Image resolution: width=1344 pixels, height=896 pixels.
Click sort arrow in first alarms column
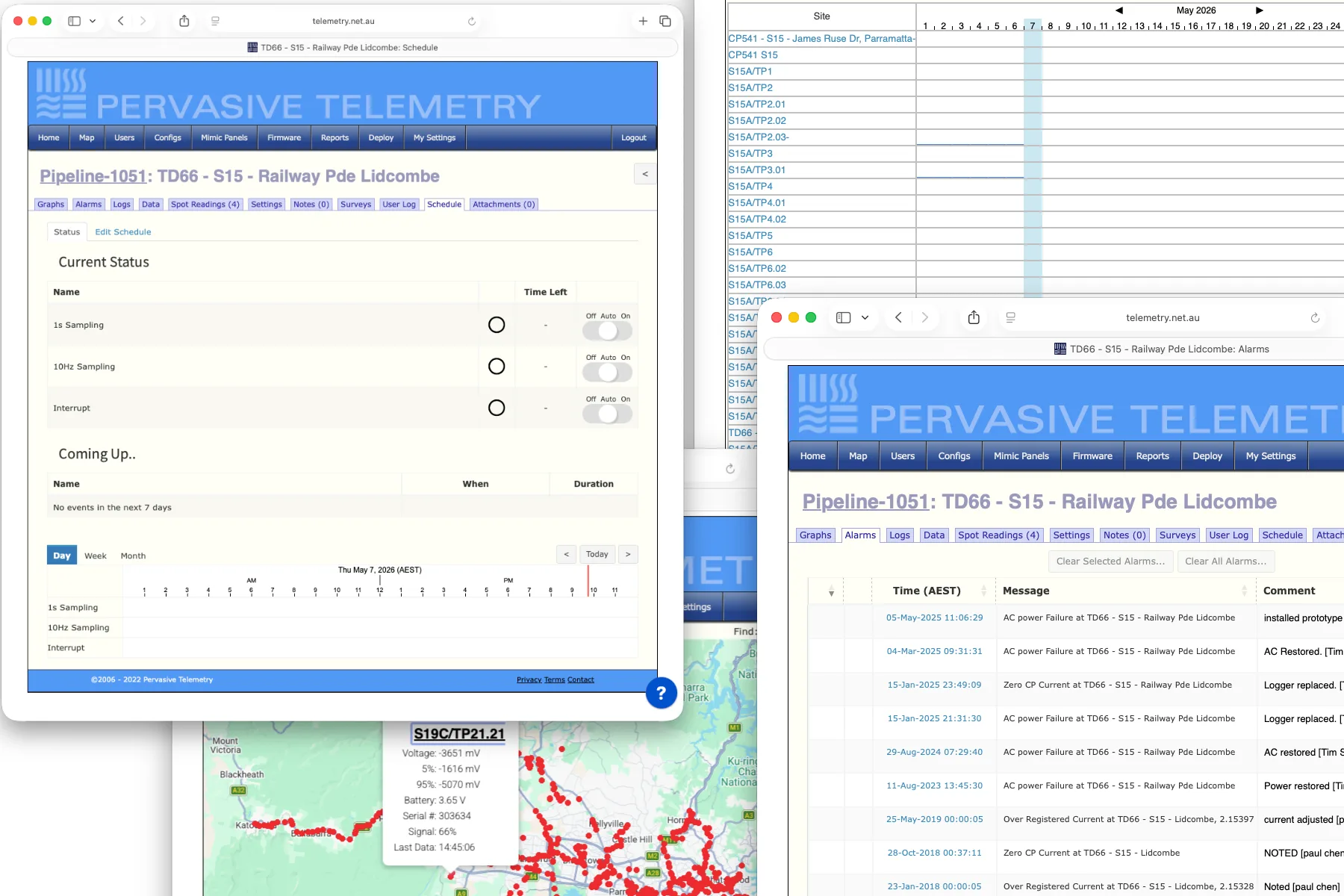pos(831,593)
